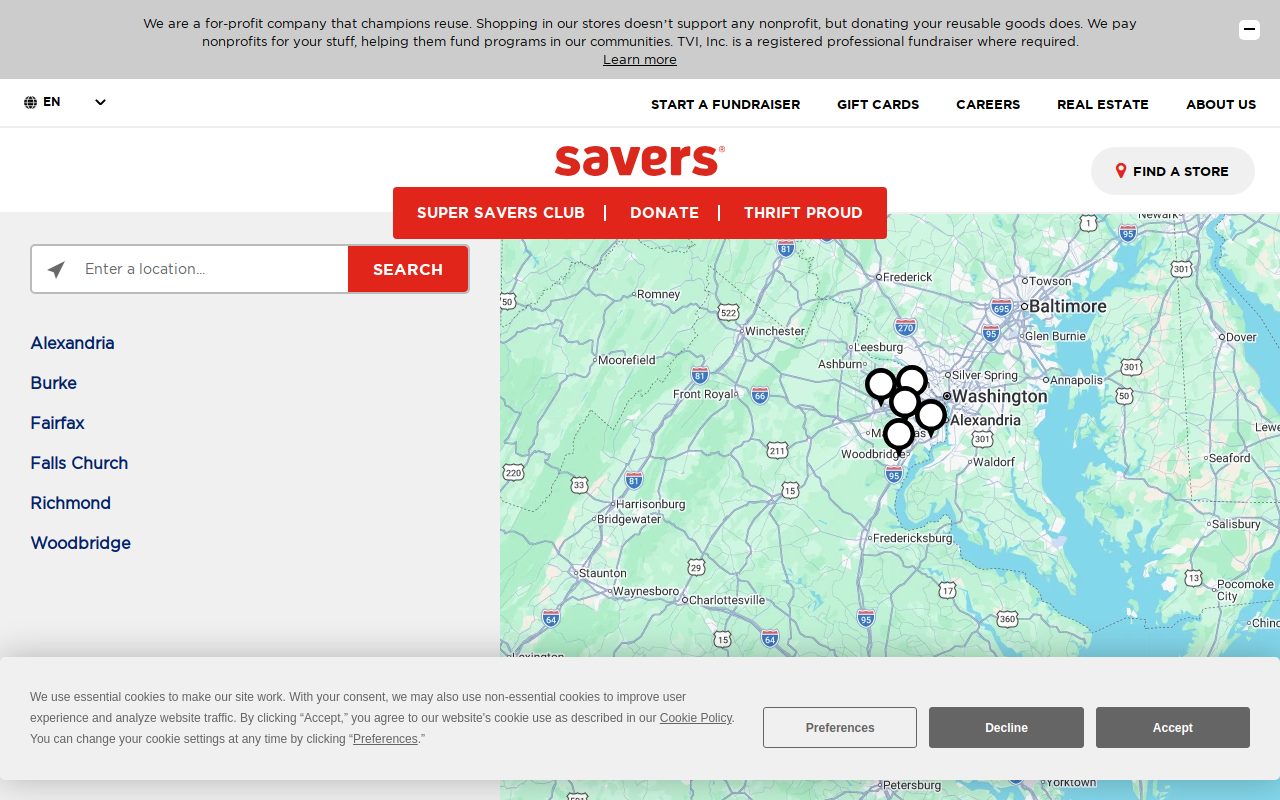
Task: Click Annapolis on the map
Action: 1077,380
